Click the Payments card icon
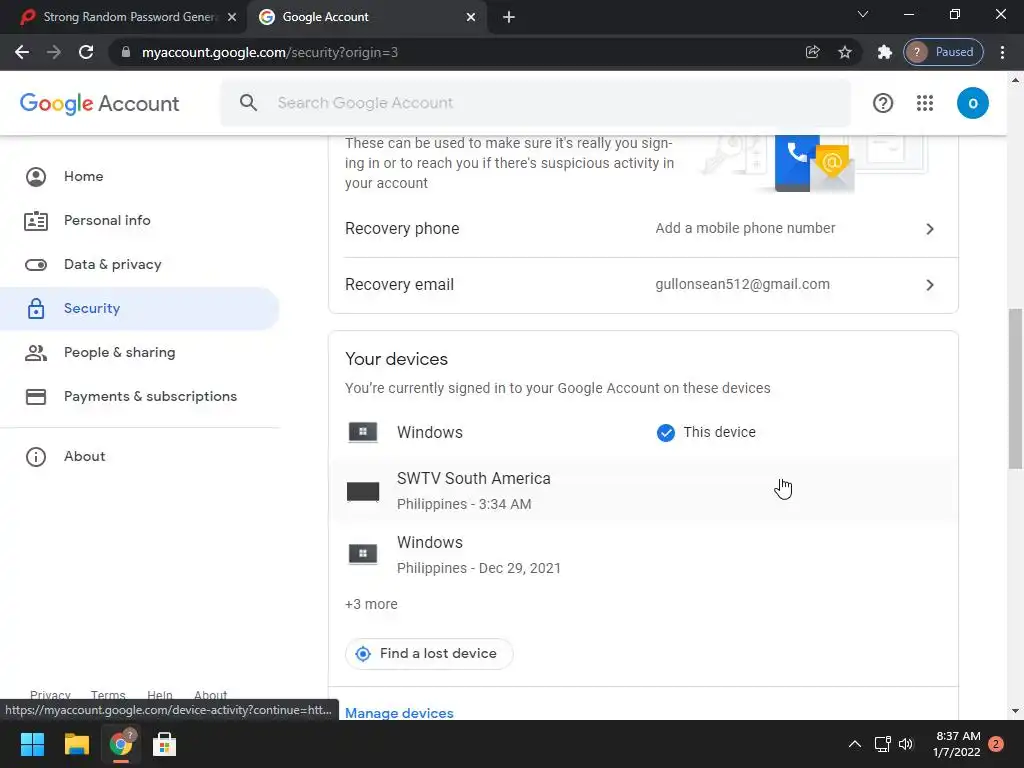This screenshot has height=768, width=1024. [36, 396]
